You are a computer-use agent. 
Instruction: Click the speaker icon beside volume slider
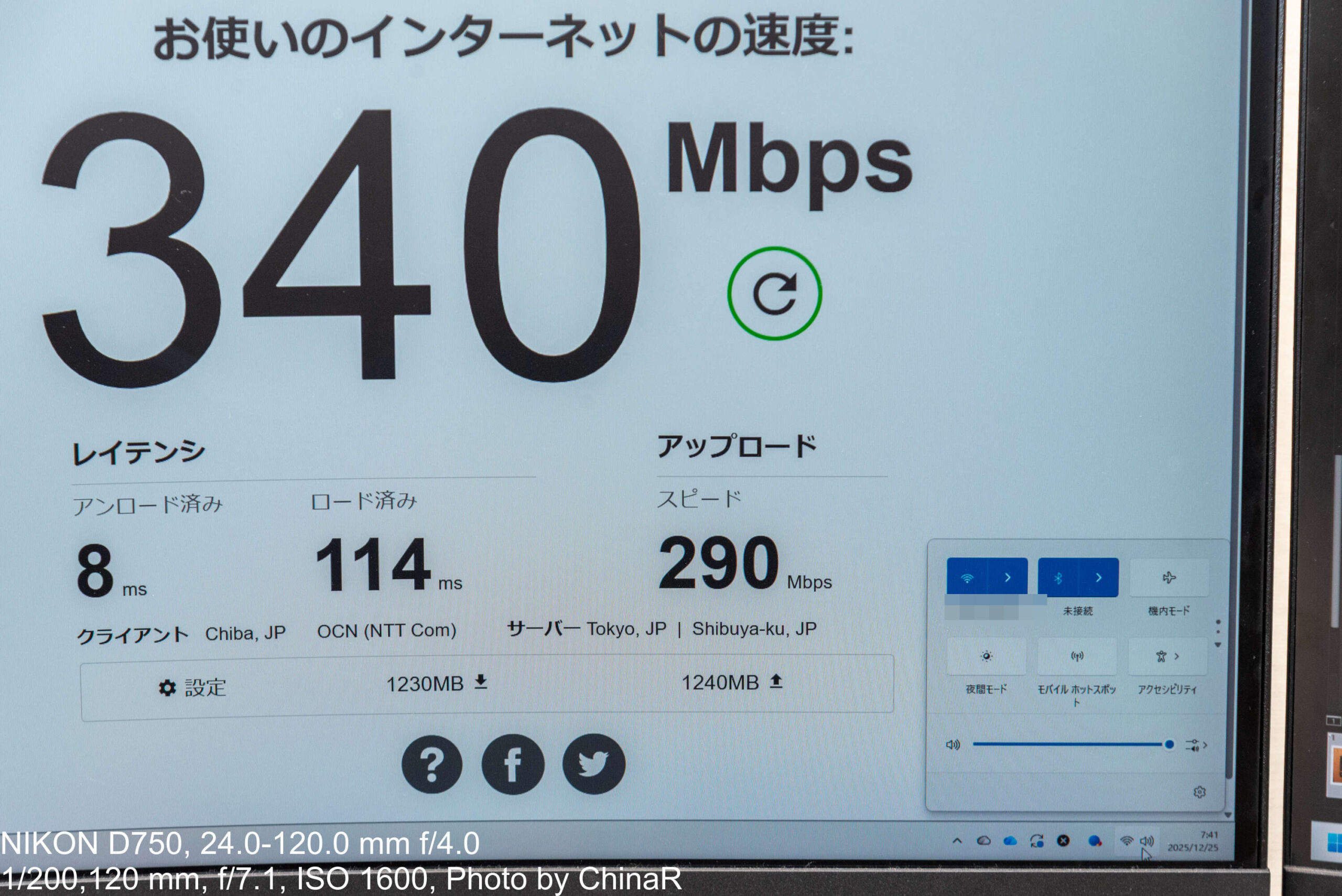[x=953, y=744]
